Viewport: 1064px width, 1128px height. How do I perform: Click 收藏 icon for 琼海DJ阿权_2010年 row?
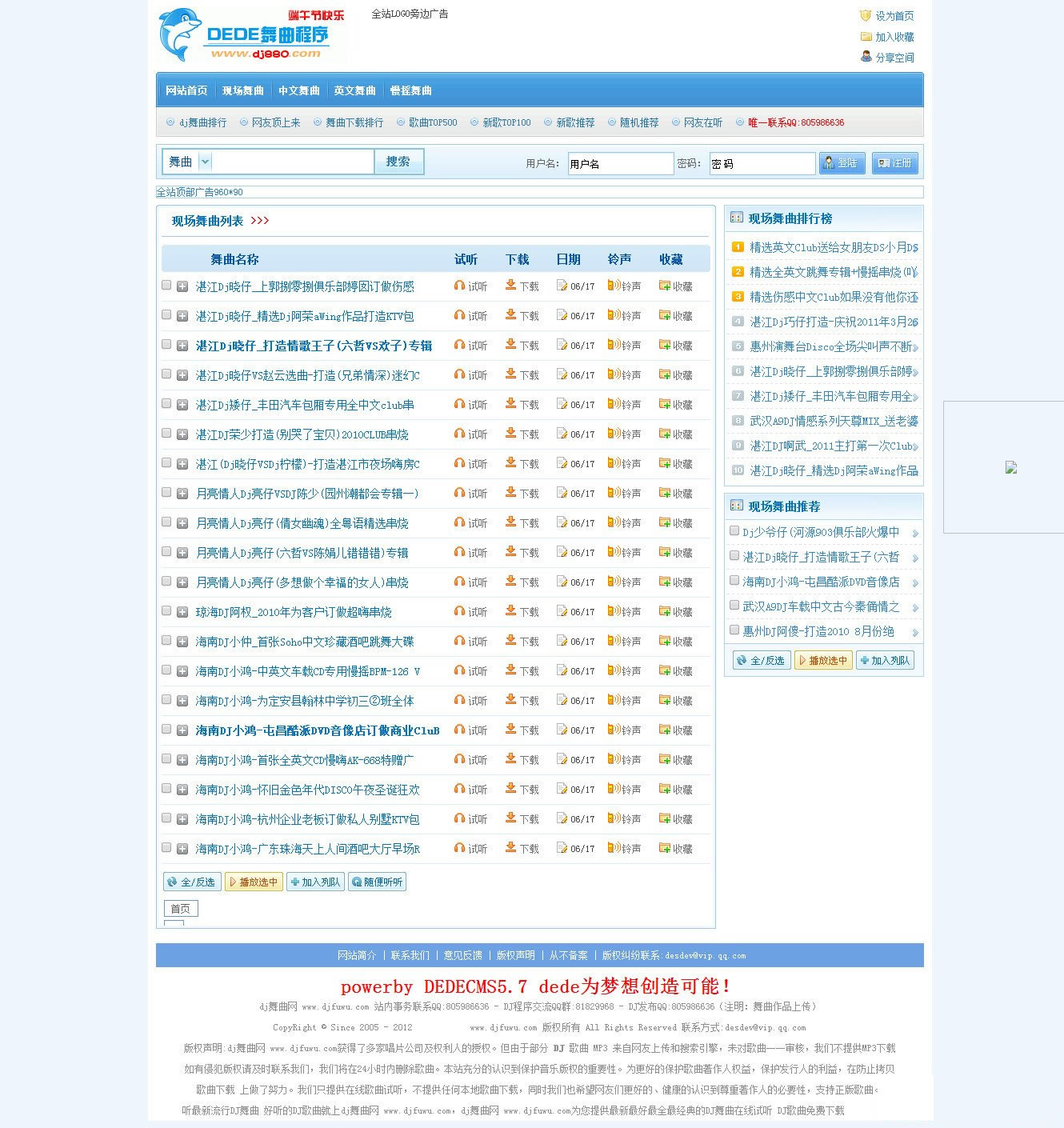pos(664,611)
